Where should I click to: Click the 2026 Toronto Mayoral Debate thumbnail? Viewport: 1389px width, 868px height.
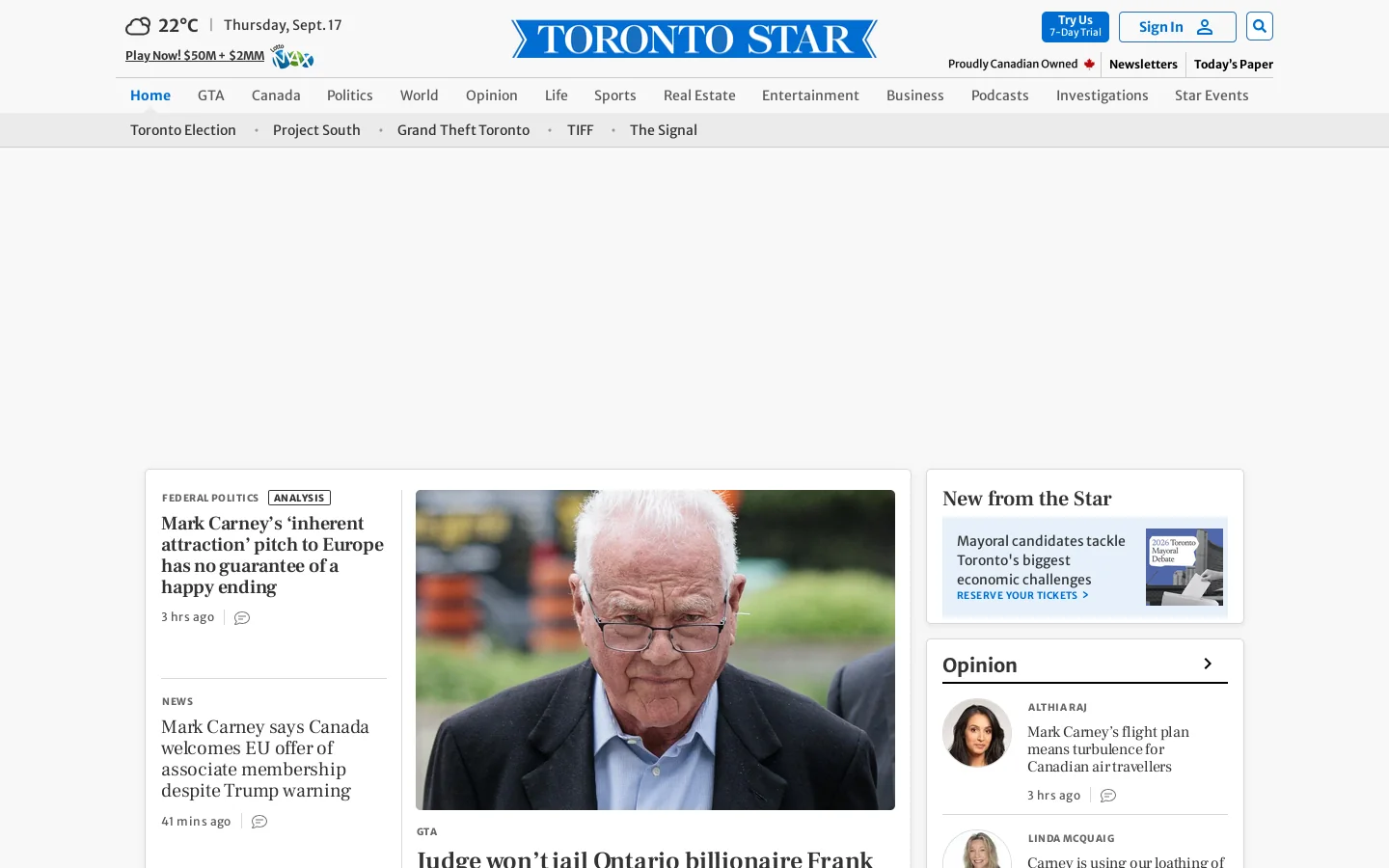tap(1185, 567)
